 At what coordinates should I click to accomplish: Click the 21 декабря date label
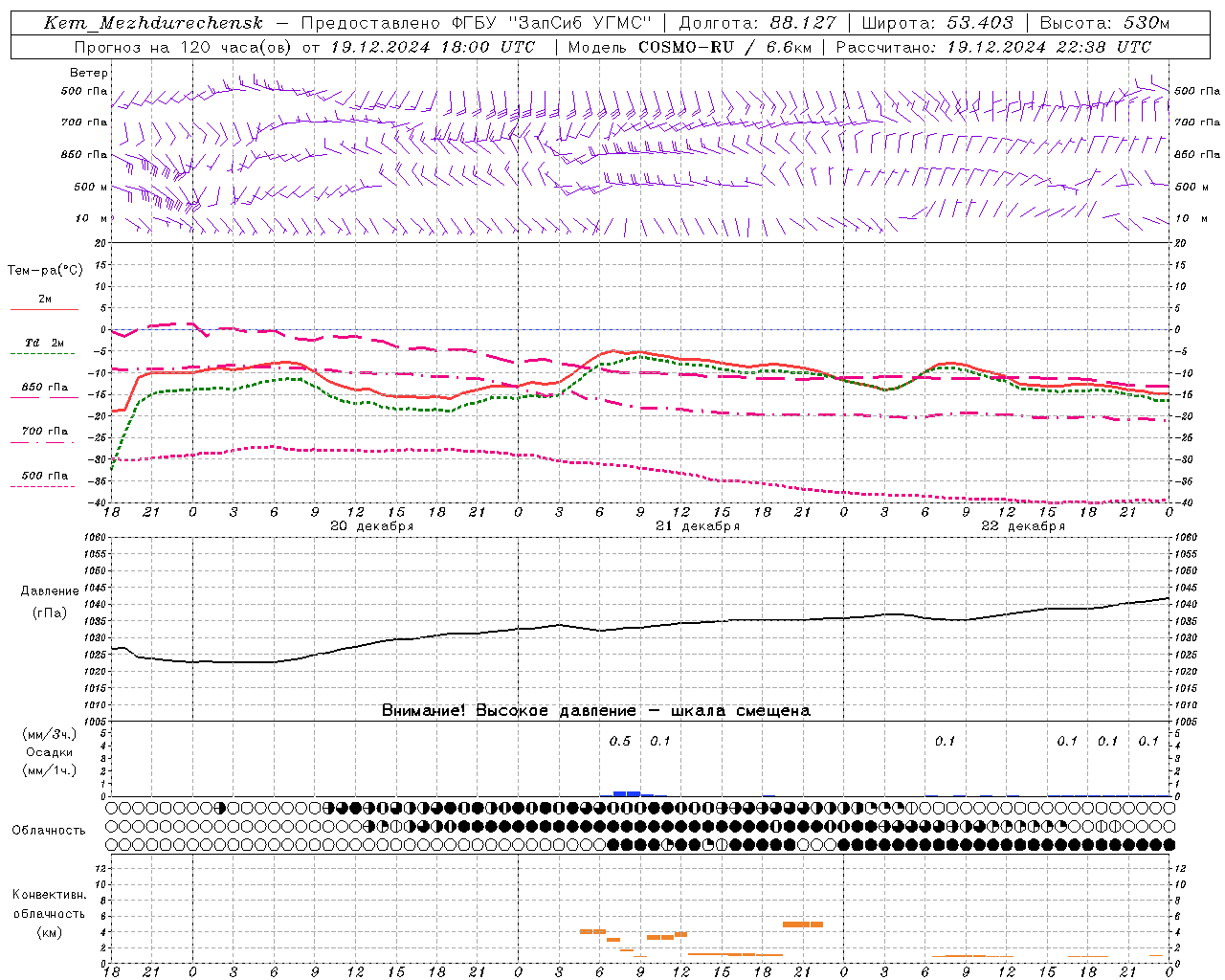pyautogui.click(x=697, y=526)
